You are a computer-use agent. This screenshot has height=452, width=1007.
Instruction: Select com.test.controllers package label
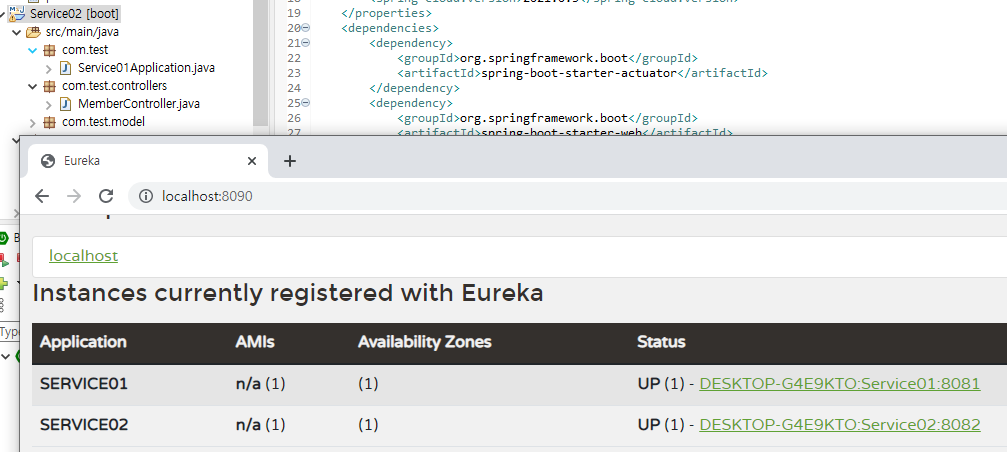click(x=114, y=85)
